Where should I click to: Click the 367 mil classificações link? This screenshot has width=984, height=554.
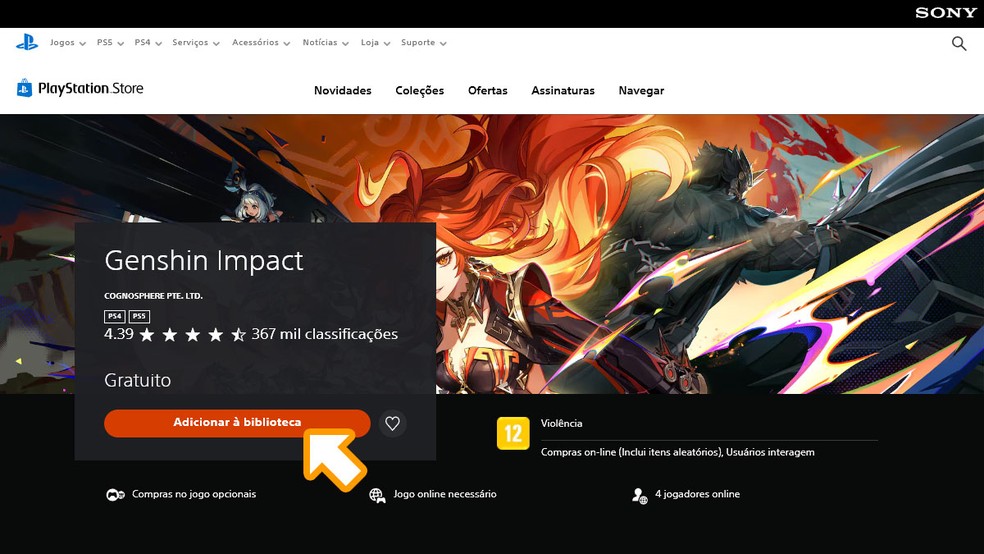(x=324, y=334)
